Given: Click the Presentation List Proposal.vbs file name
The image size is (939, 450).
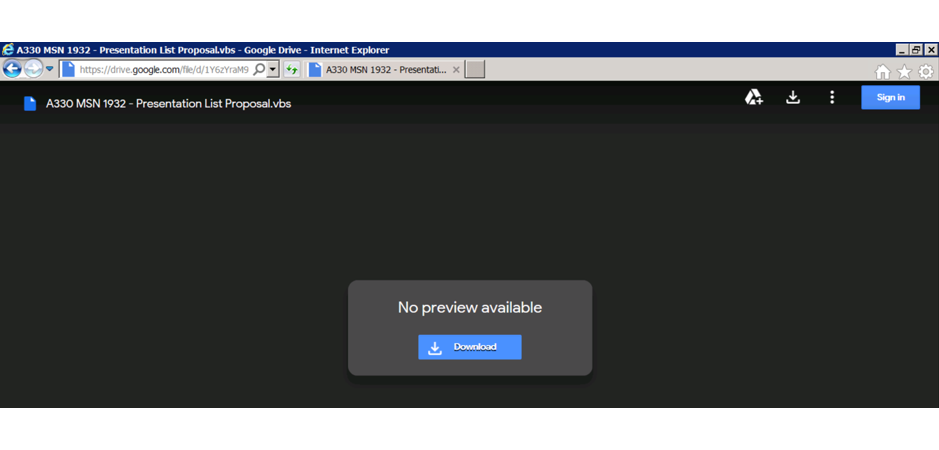Looking at the screenshot, I should pyautogui.click(x=168, y=103).
